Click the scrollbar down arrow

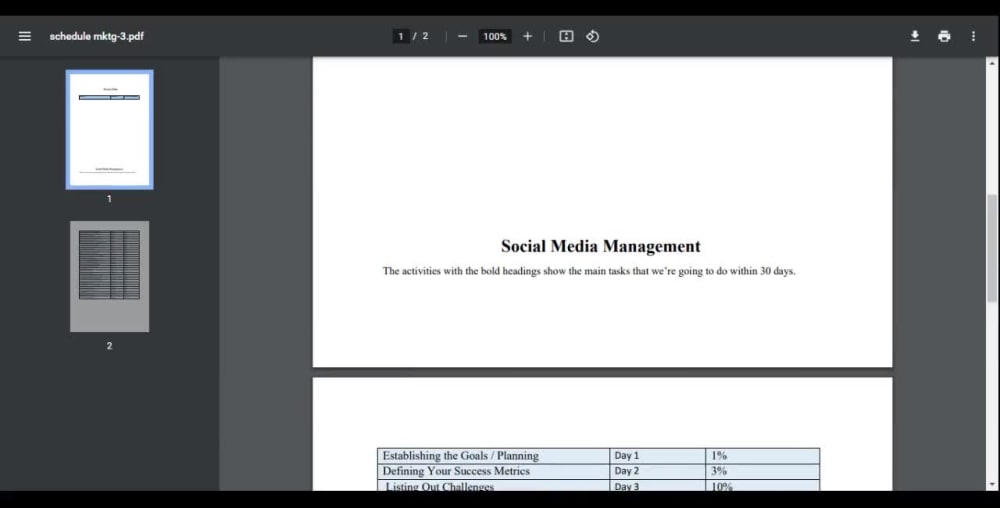point(992,485)
